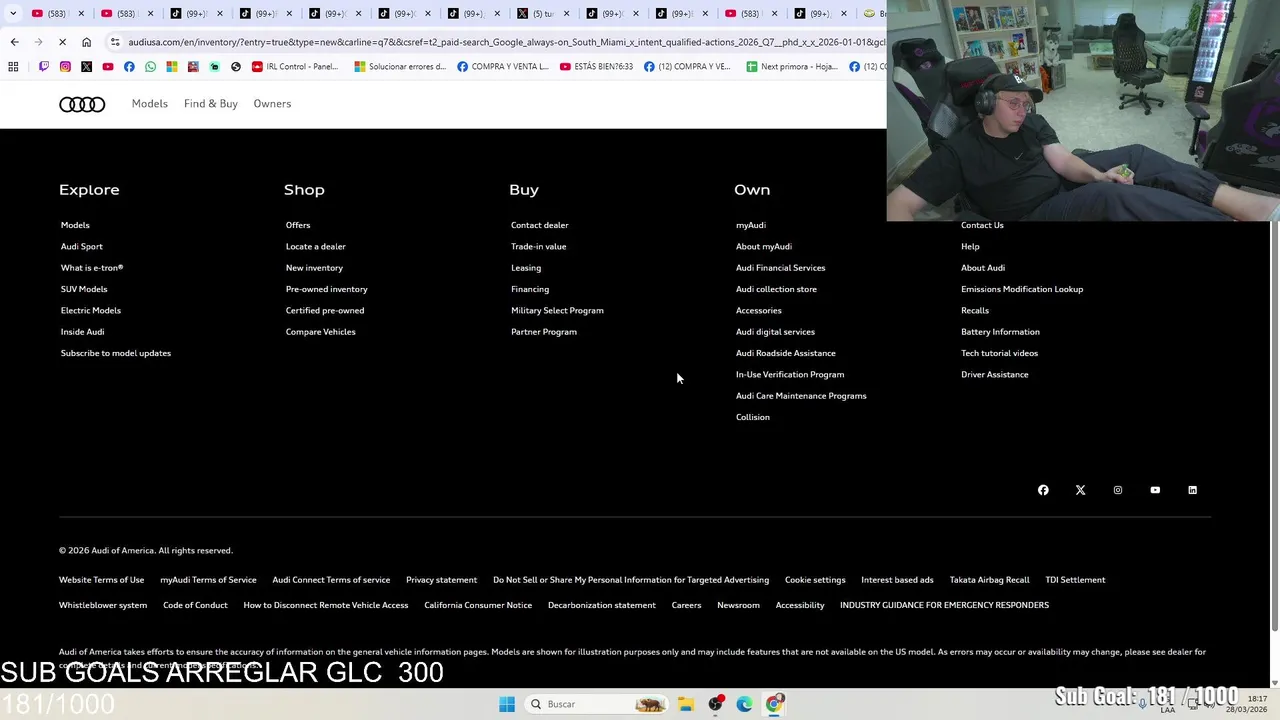Open Pre-owned inventory link
Screen dimensions: 1280x720
click(327, 289)
